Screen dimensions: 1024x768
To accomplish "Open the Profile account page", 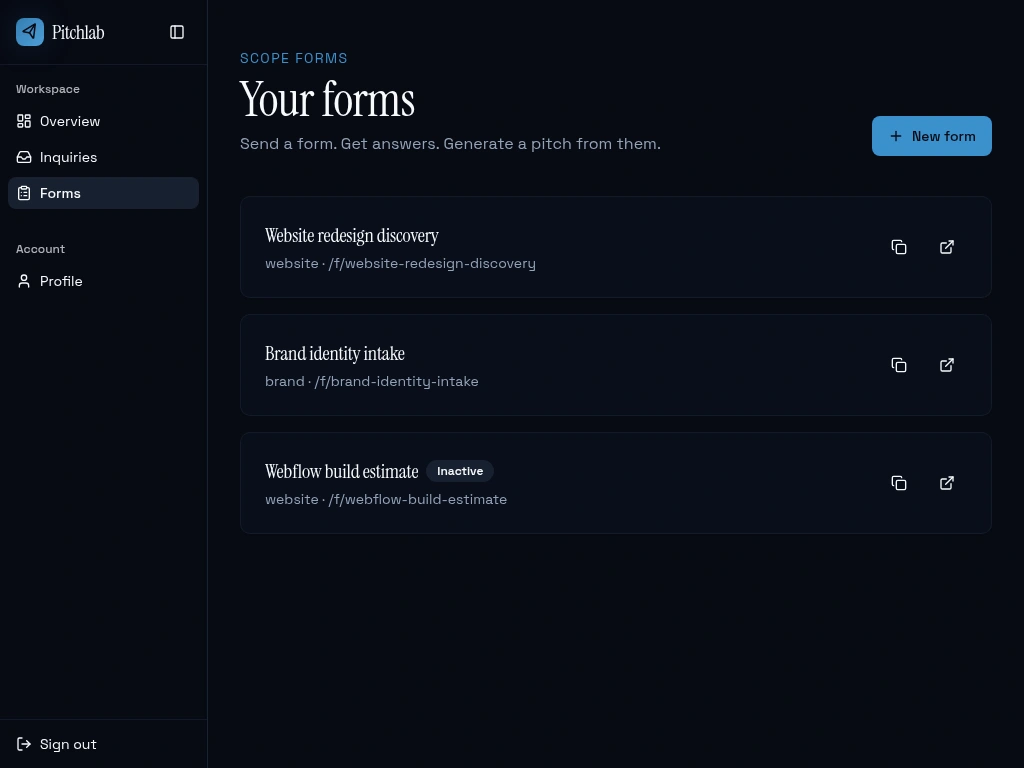I will coord(61,281).
